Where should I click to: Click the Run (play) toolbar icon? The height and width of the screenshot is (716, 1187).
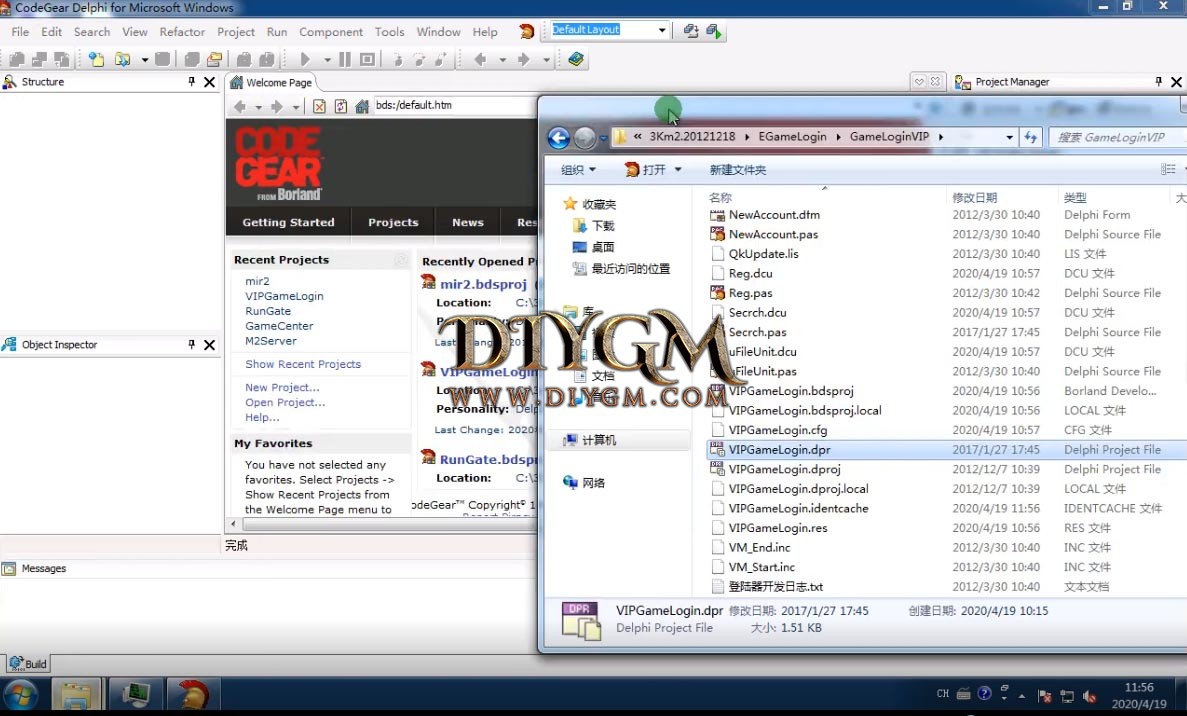pos(305,59)
